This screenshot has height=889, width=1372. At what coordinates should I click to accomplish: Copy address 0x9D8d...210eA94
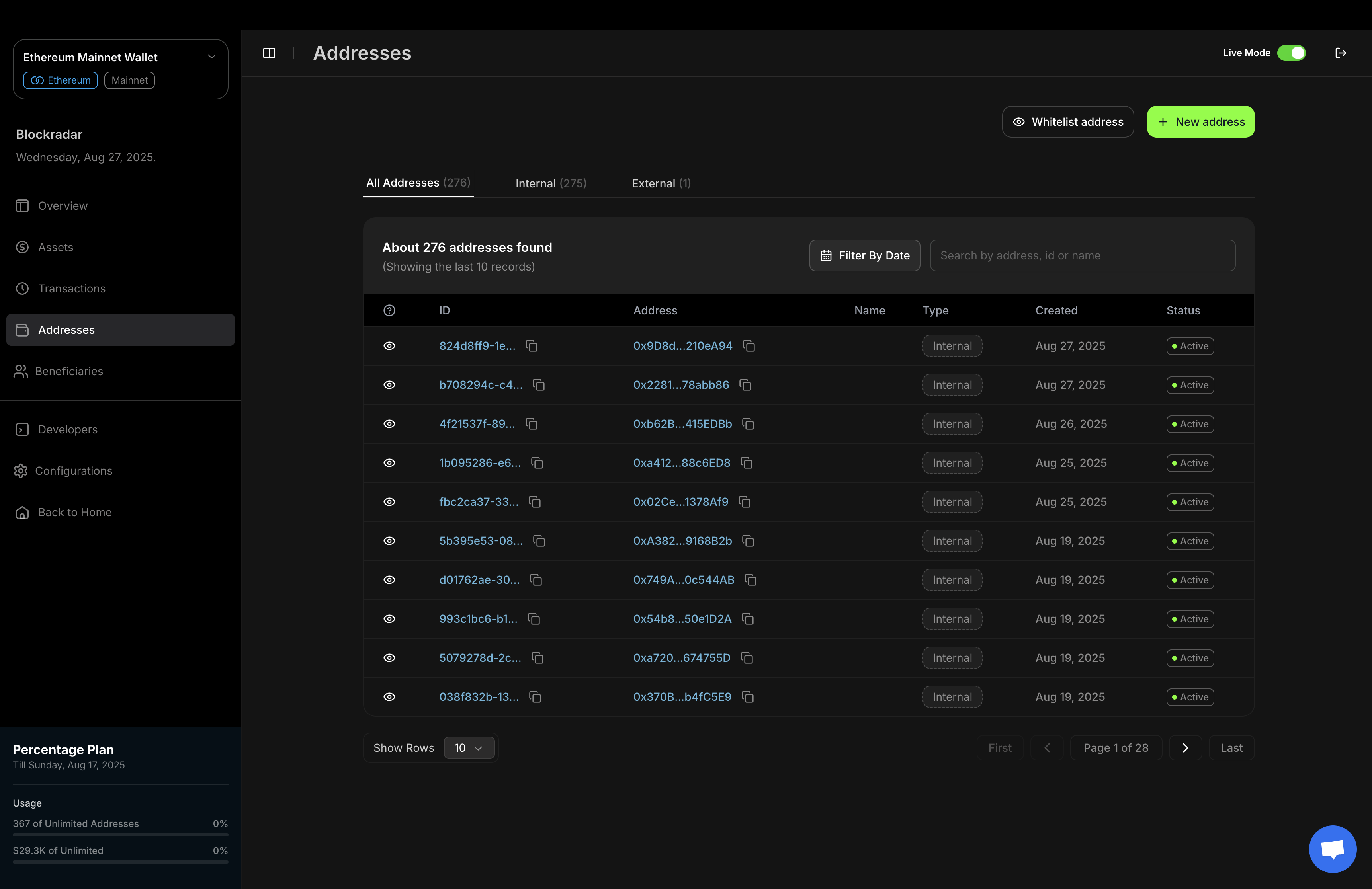(x=749, y=346)
